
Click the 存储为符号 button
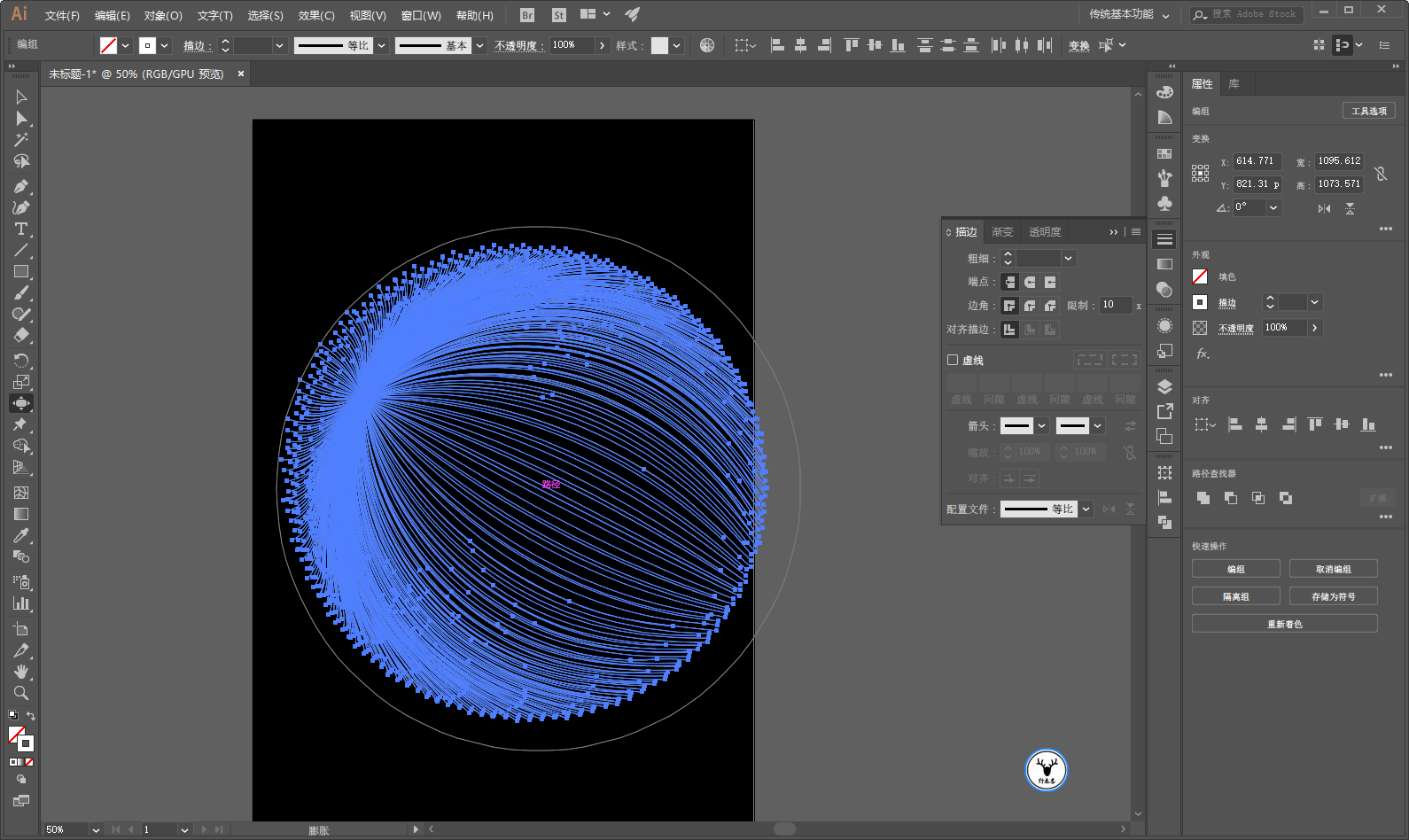[1334, 596]
